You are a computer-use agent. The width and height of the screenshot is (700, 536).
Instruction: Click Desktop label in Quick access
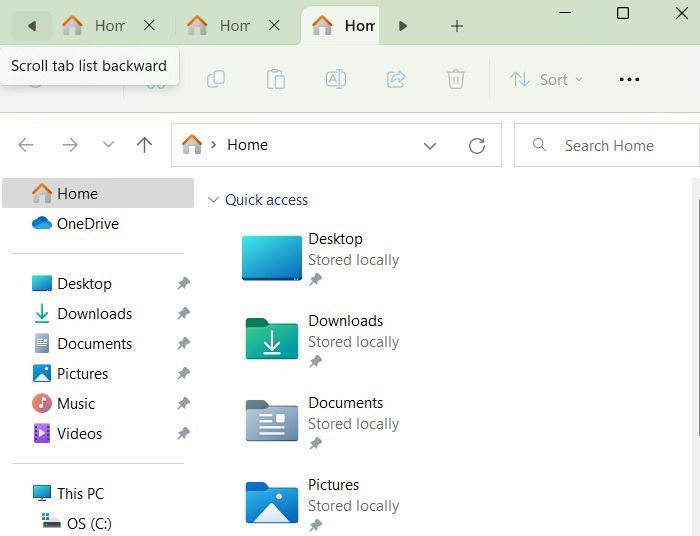[335, 239]
